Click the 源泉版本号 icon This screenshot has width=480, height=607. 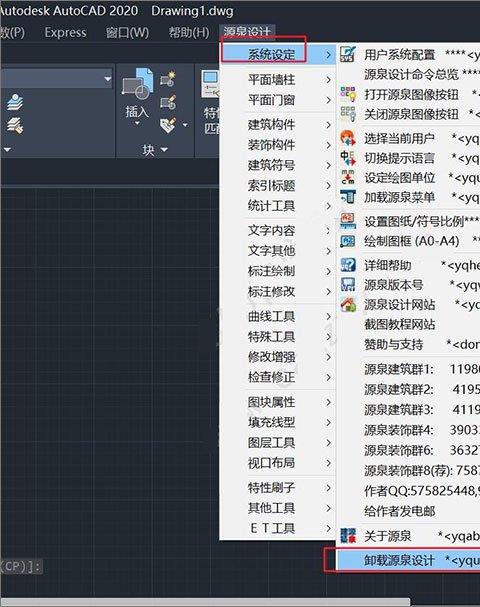coord(348,285)
